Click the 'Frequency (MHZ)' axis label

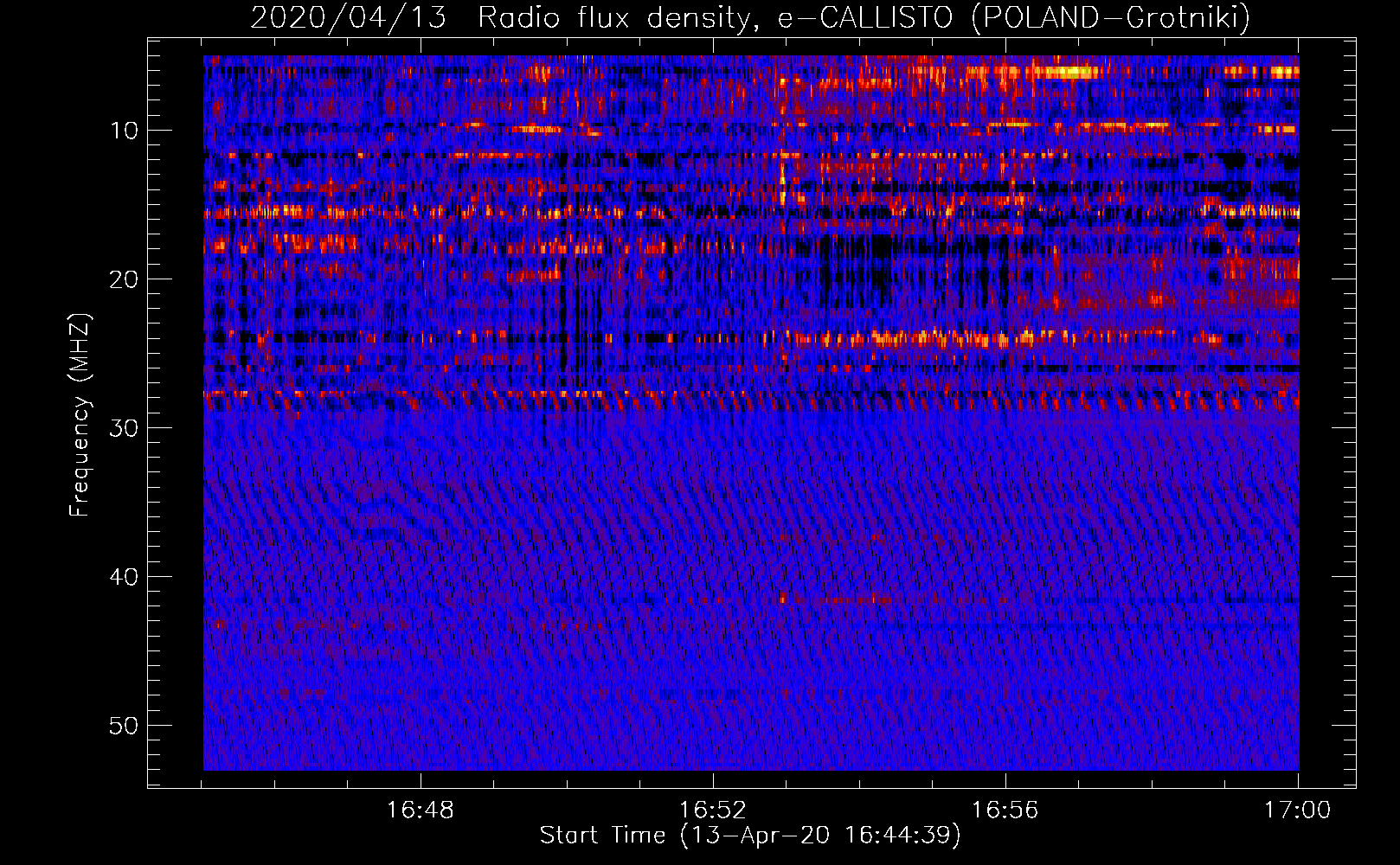pyautogui.click(x=79, y=415)
